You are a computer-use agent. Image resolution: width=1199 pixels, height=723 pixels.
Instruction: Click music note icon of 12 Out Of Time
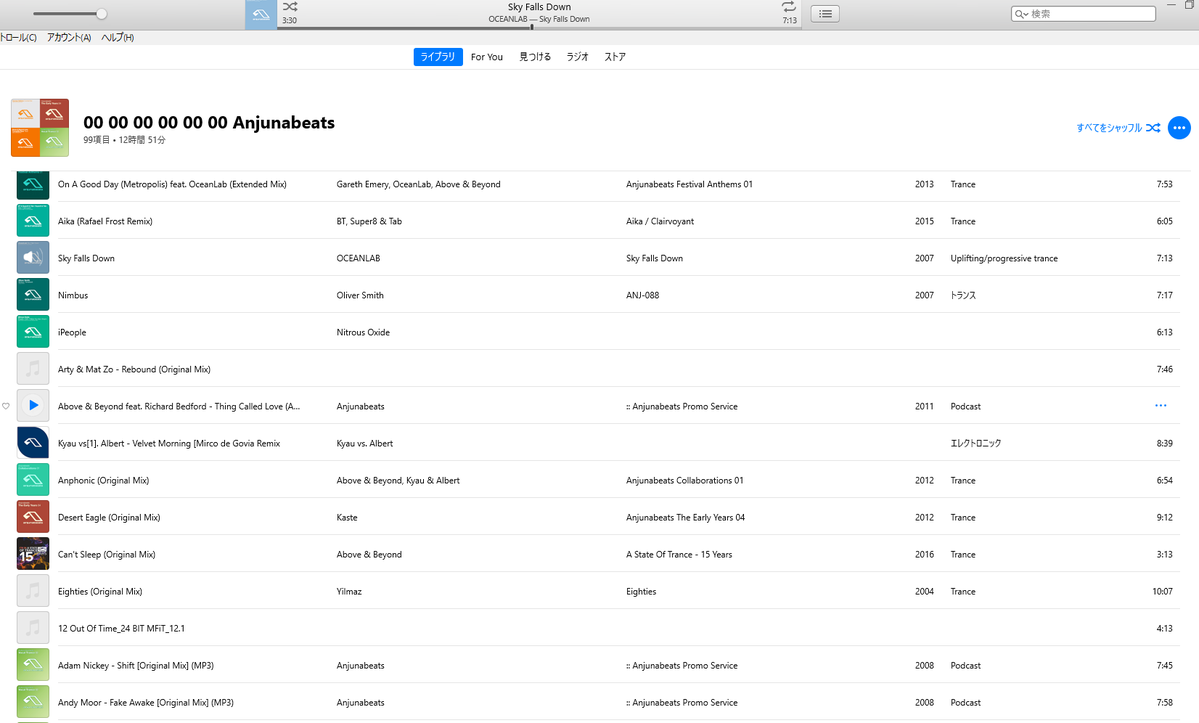(33, 628)
